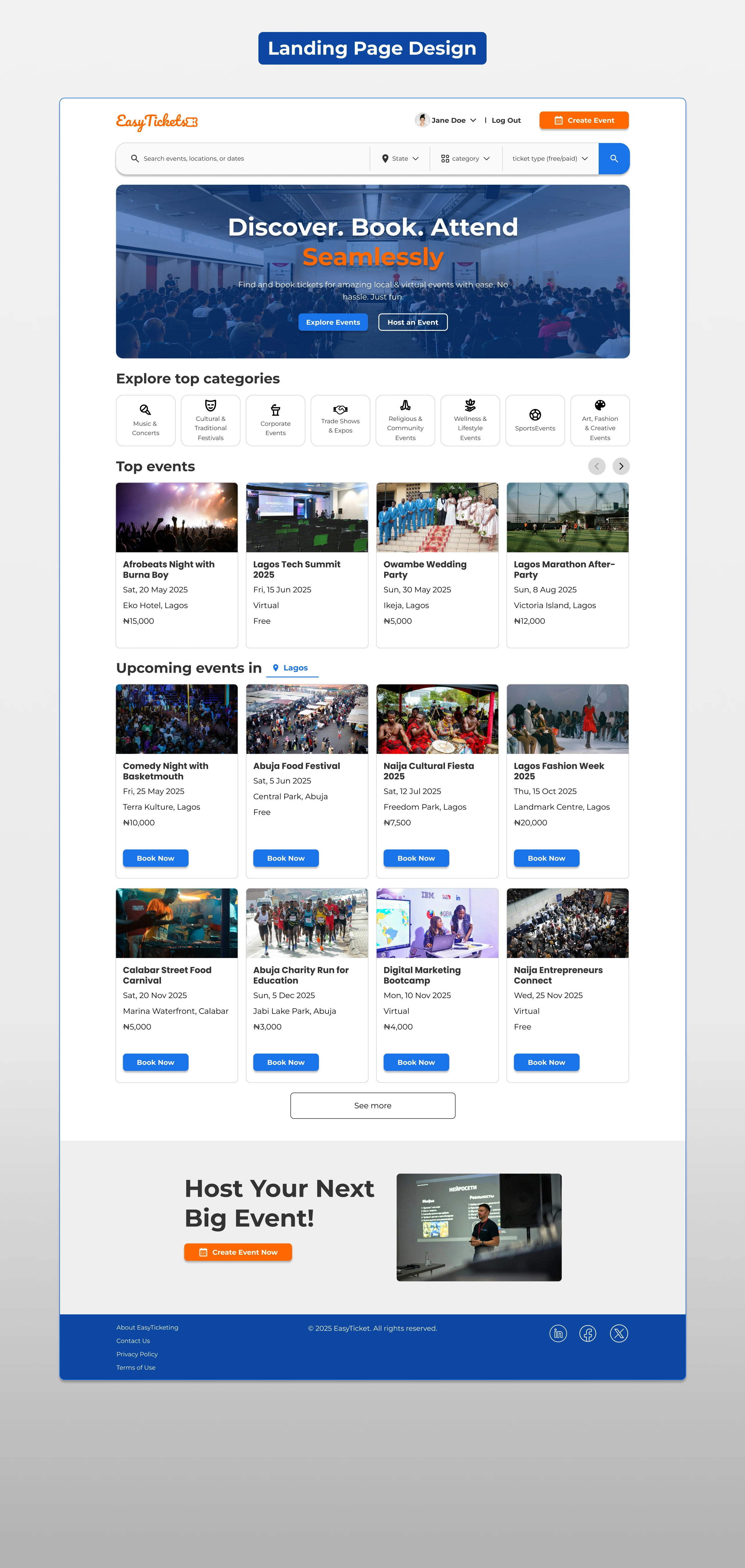The width and height of the screenshot is (745, 1568).
Task: Open the category filter dropdown
Action: click(465, 159)
